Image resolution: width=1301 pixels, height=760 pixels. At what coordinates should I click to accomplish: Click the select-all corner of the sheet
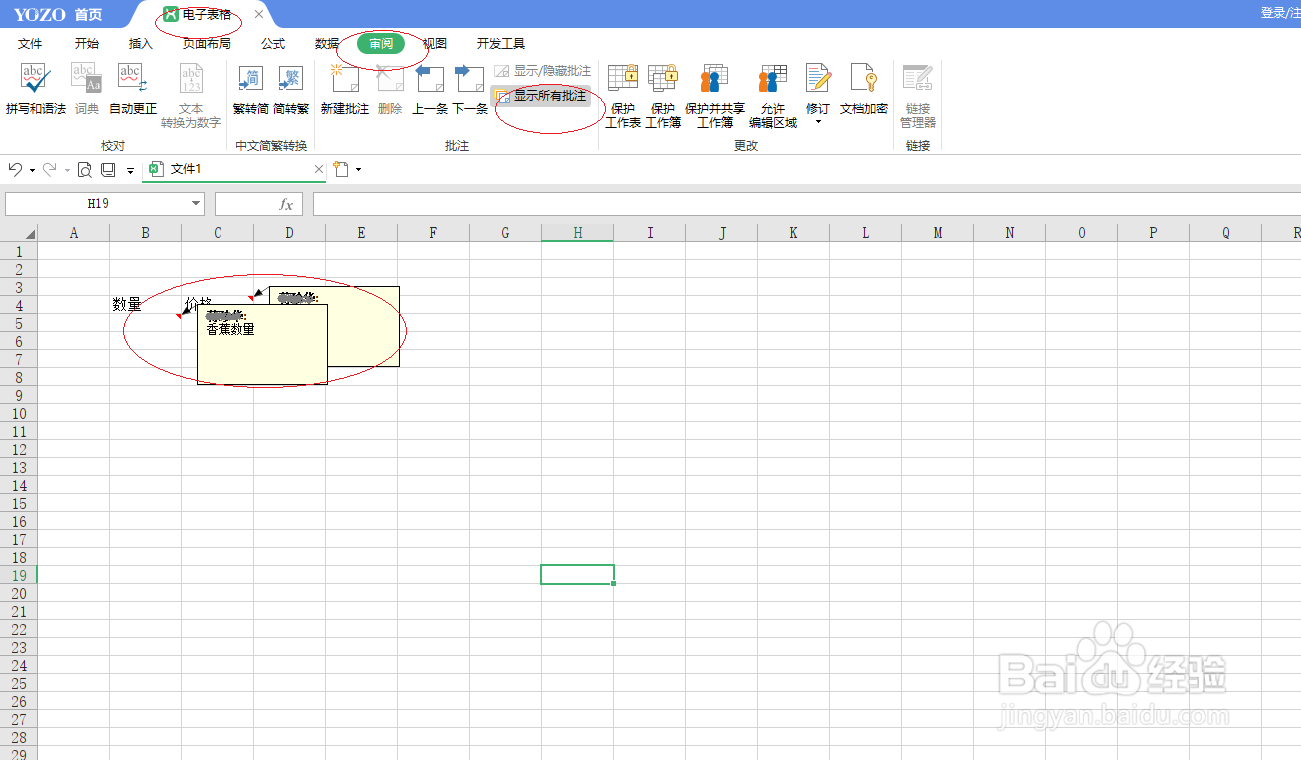[x=18, y=233]
